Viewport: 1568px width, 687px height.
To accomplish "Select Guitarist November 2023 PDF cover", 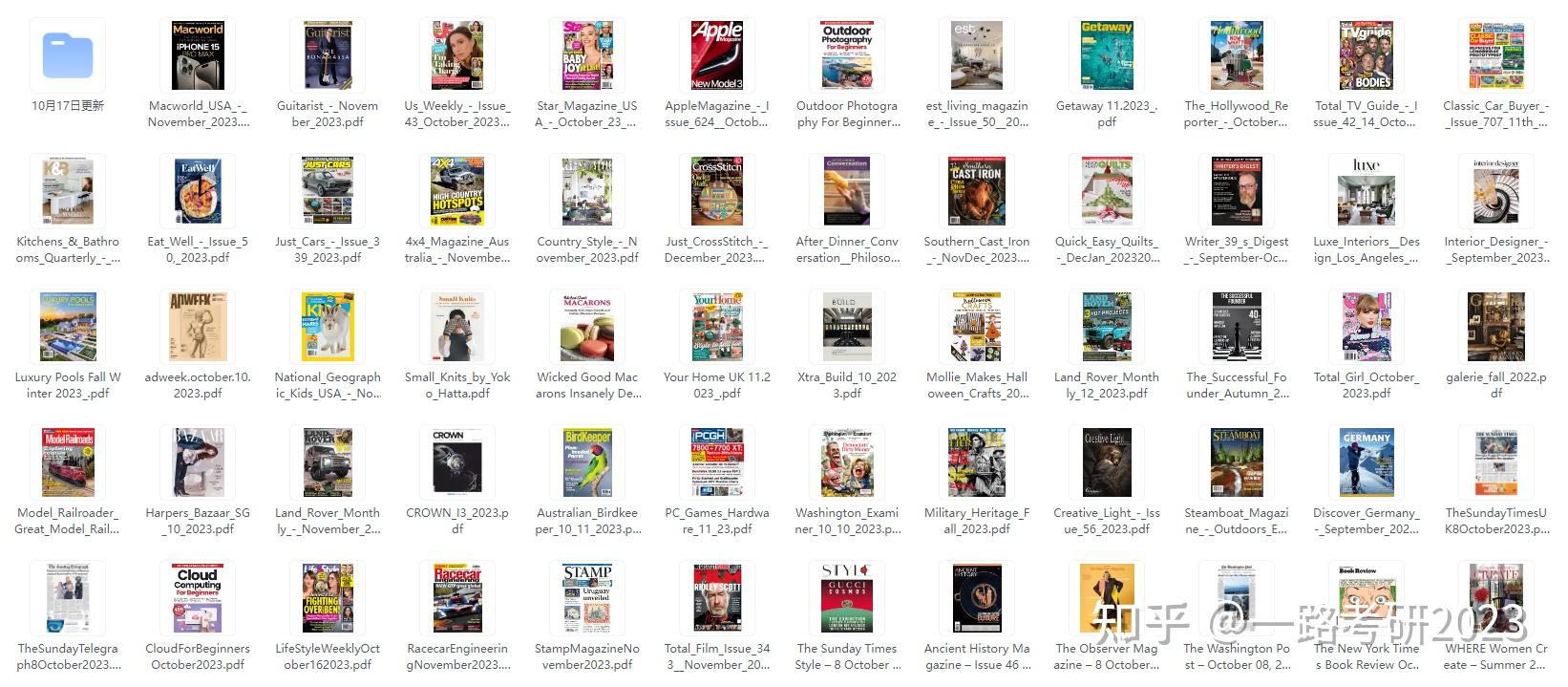I will pos(328,55).
